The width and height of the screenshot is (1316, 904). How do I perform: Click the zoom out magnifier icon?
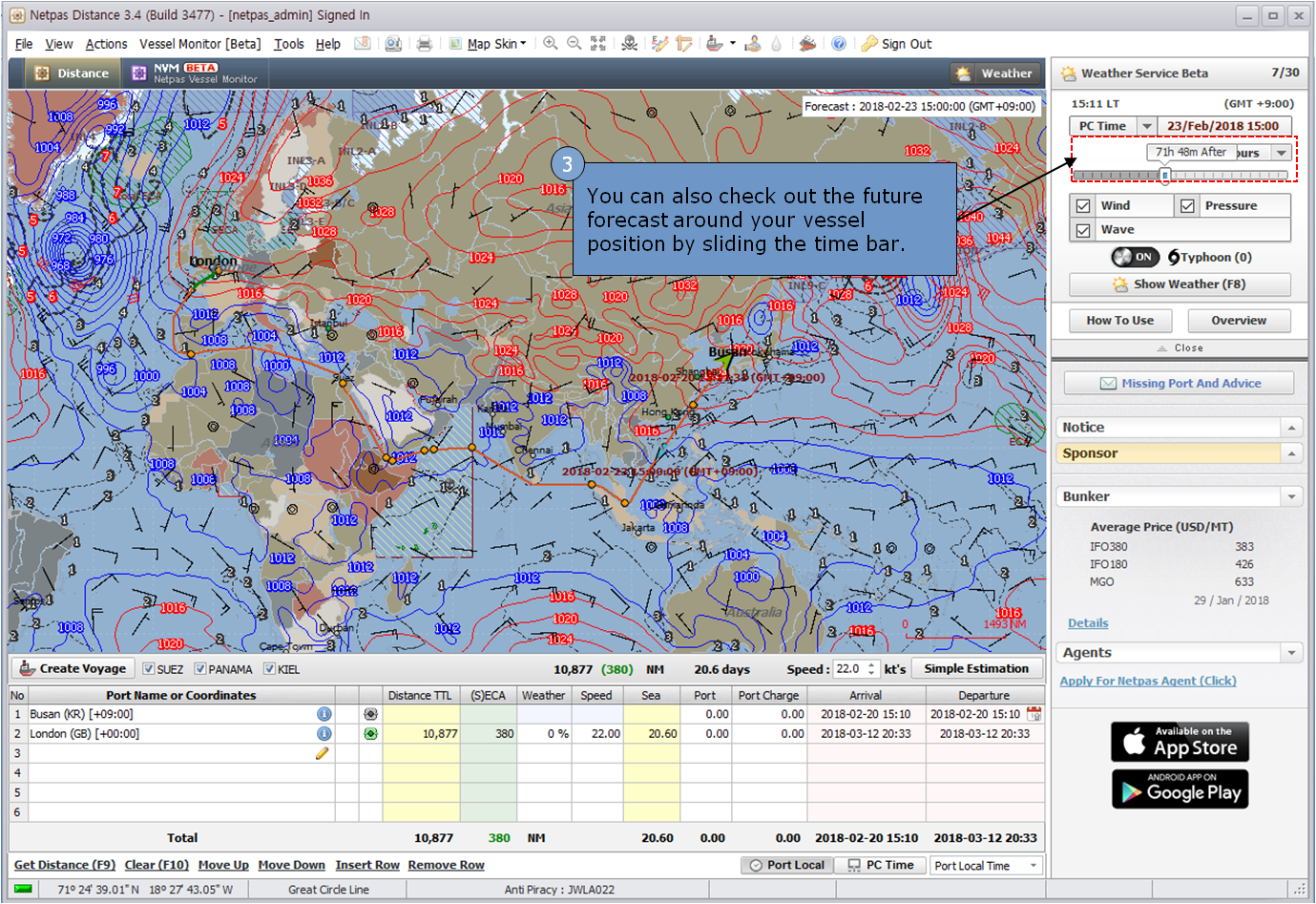click(574, 44)
